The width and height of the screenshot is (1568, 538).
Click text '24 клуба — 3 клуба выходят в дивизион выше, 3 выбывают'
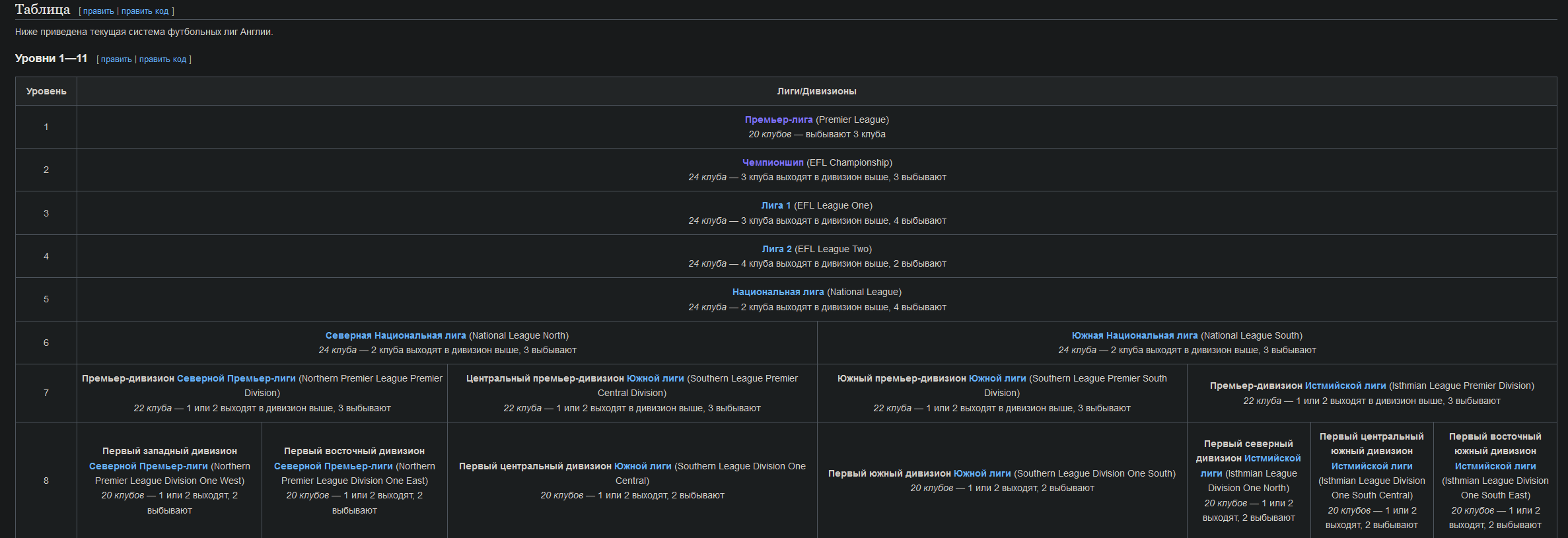coord(817,177)
